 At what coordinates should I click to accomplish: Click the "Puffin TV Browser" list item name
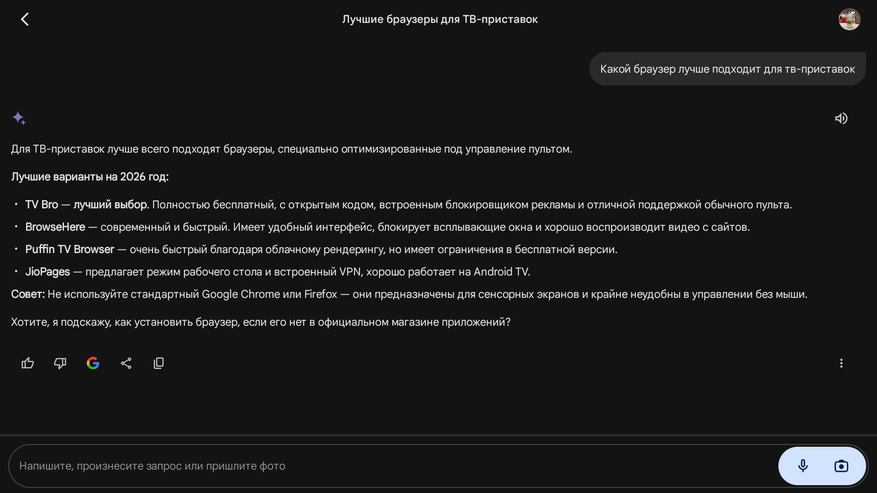point(70,249)
